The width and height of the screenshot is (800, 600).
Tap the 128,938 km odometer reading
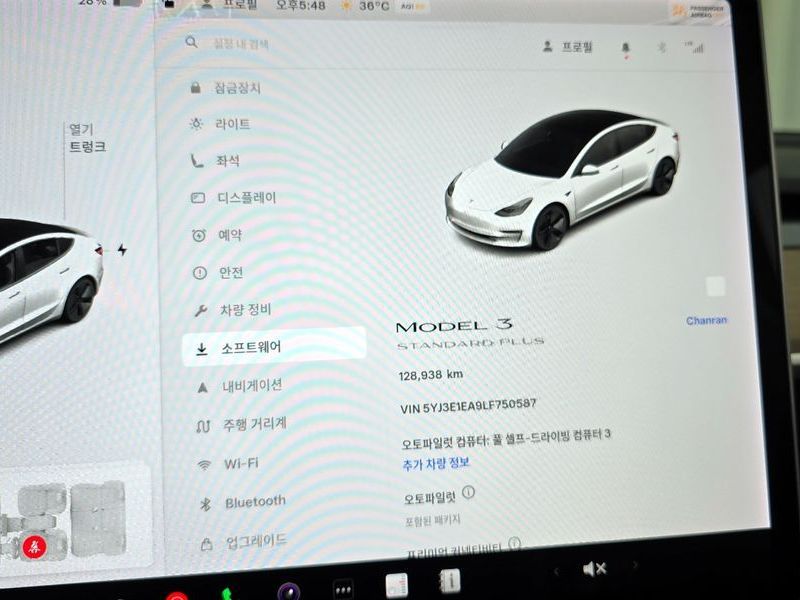(431, 375)
